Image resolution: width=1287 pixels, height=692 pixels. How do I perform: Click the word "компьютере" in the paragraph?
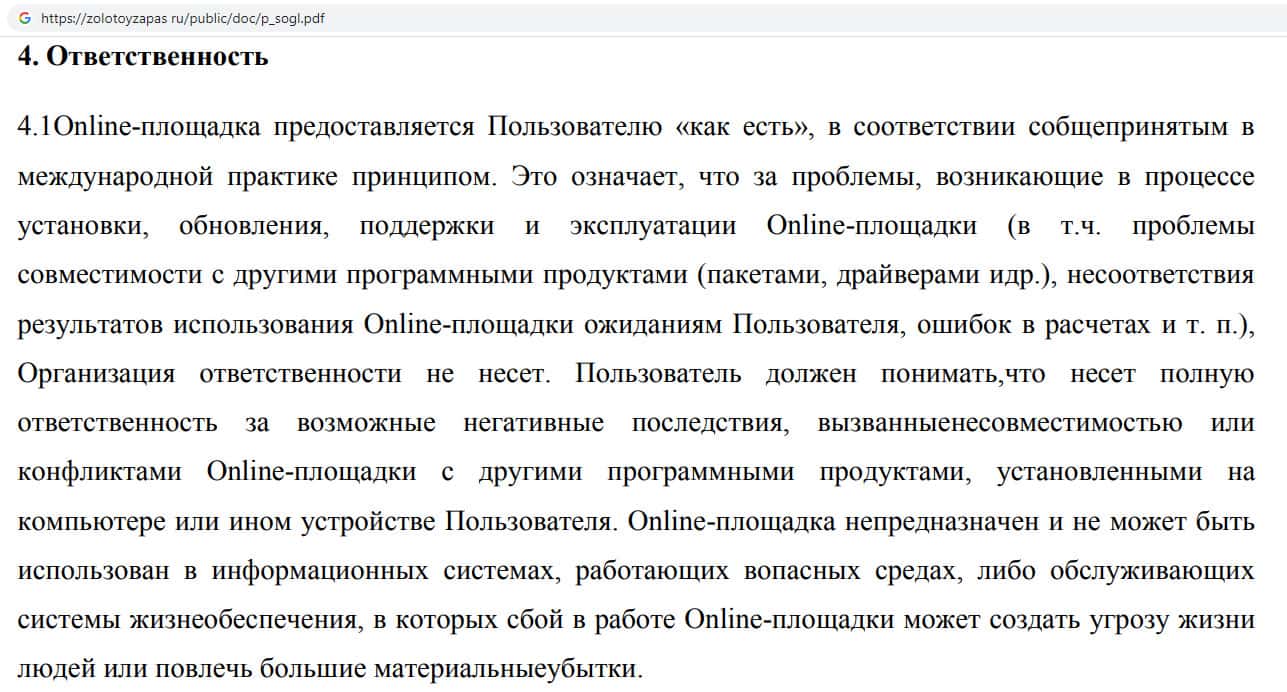[93, 522]
